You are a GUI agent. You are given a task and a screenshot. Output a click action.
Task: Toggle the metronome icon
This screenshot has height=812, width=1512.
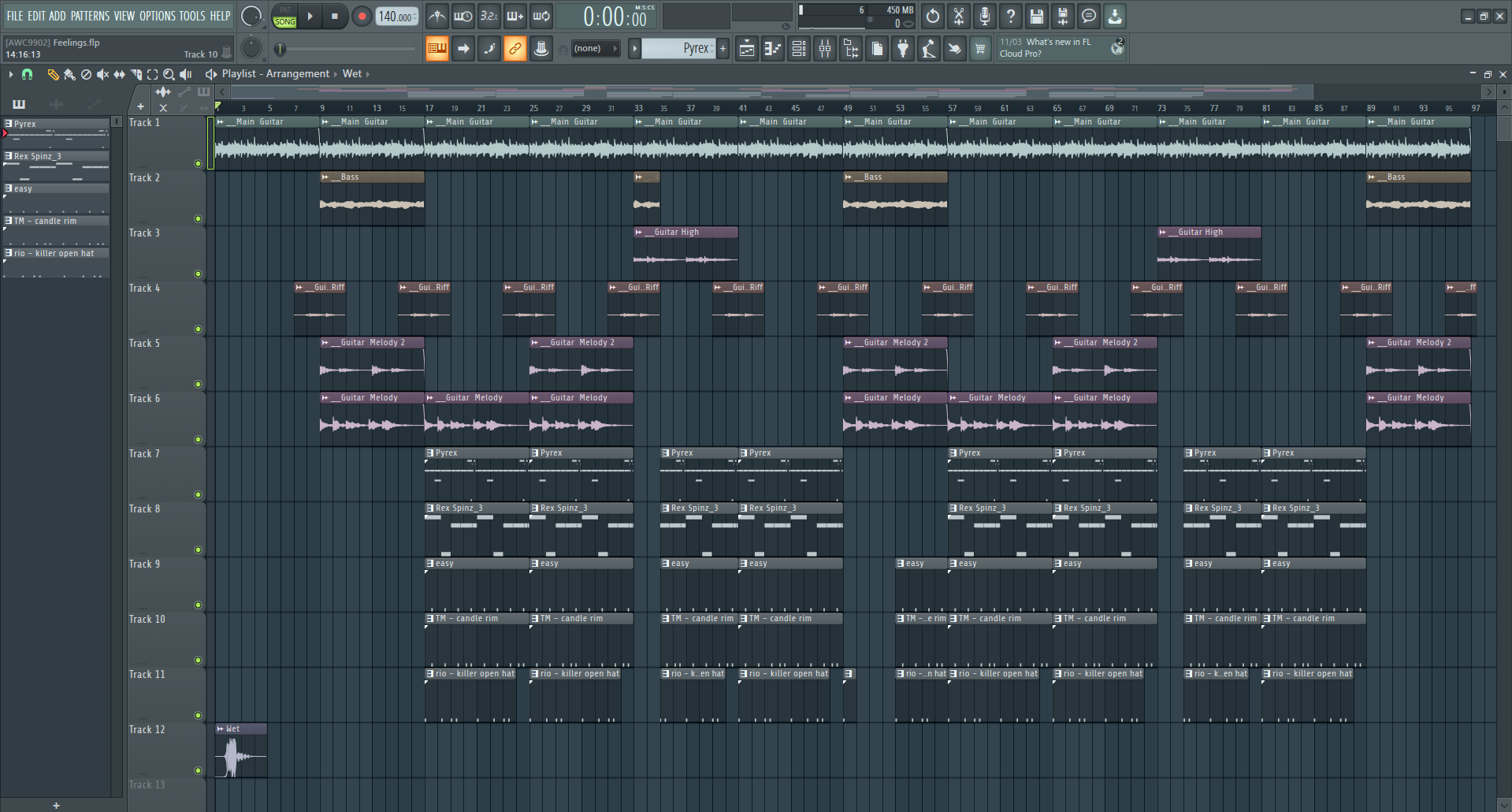point(437,16)
